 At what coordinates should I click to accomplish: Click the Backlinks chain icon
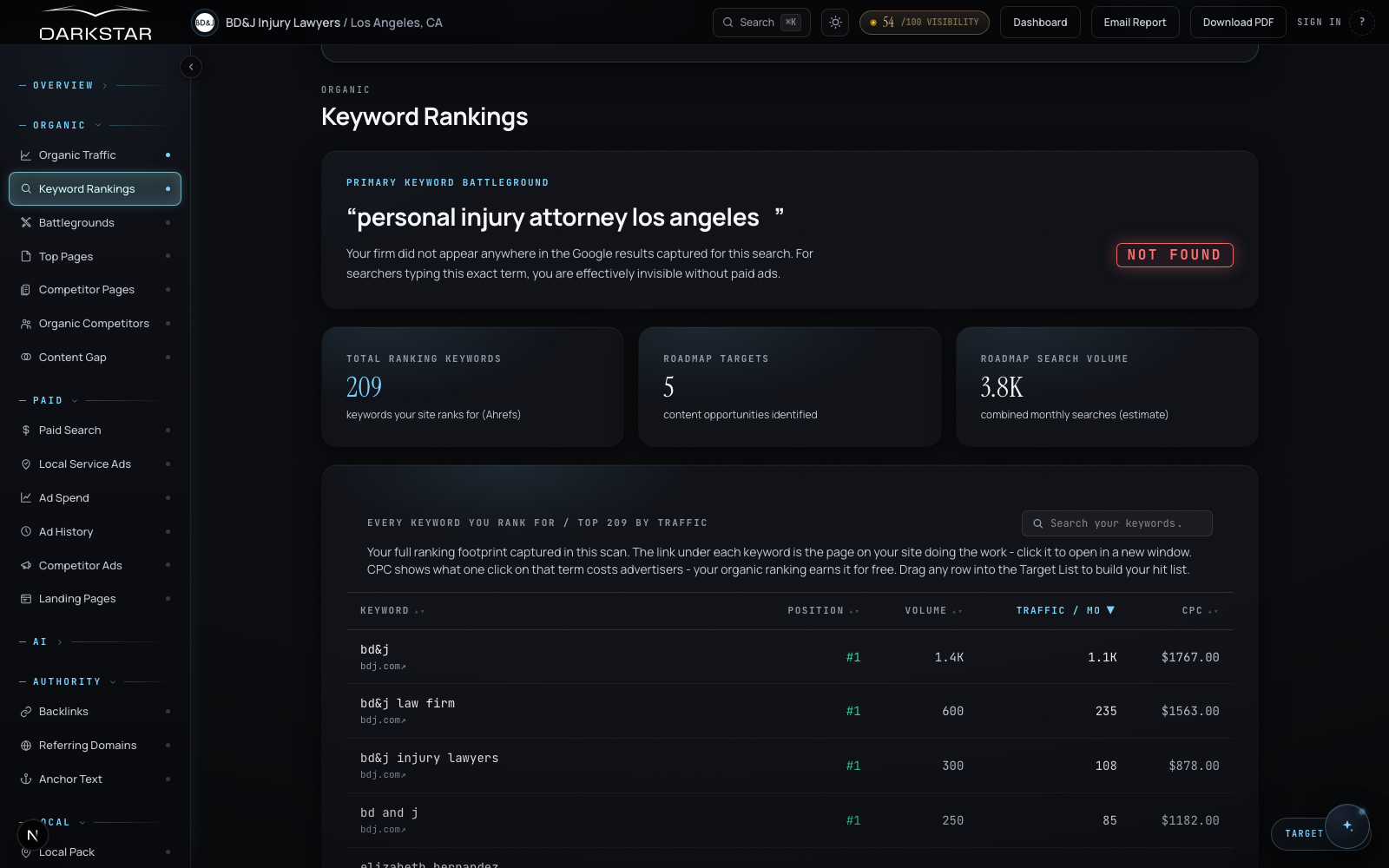click(26, 712)
